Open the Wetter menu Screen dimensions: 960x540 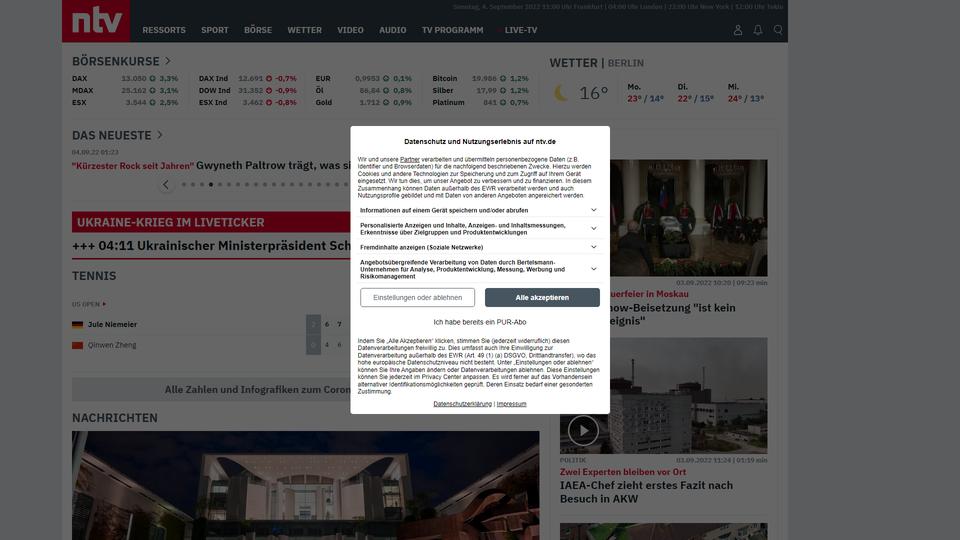point(304,30)
